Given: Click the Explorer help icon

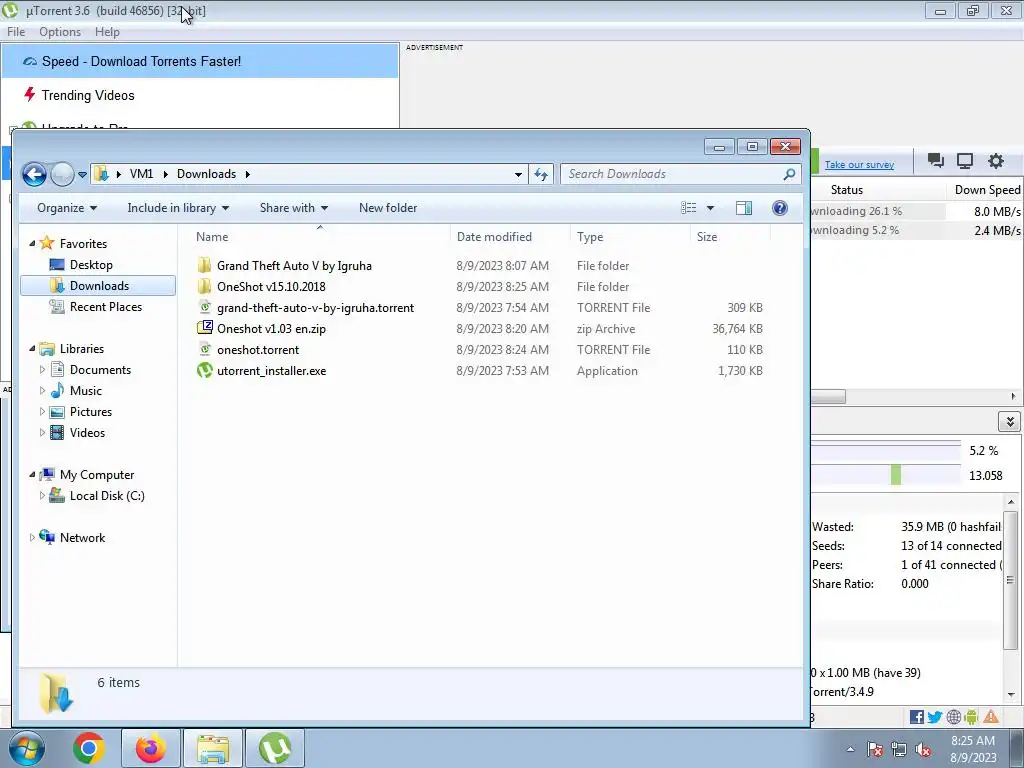Looking at the screenshot, I should [x=780, y=208].
